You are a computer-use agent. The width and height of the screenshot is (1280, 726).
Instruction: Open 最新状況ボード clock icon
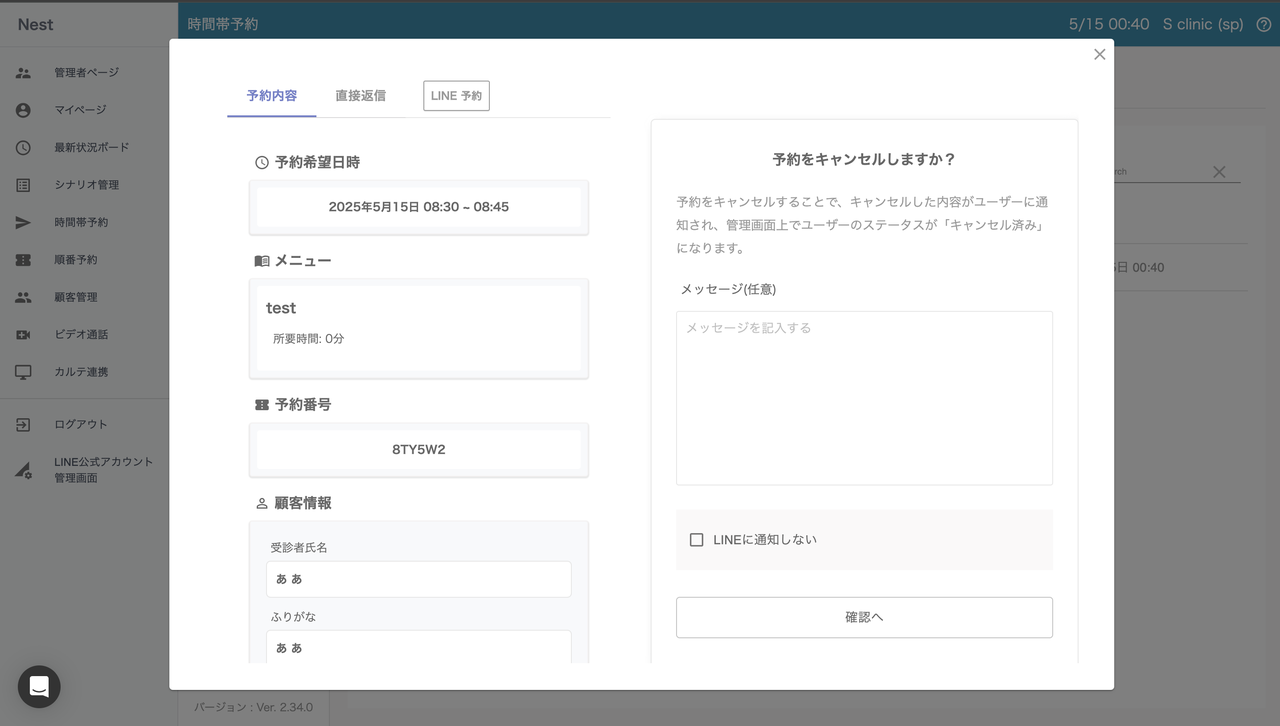click(x=23, y=148)
